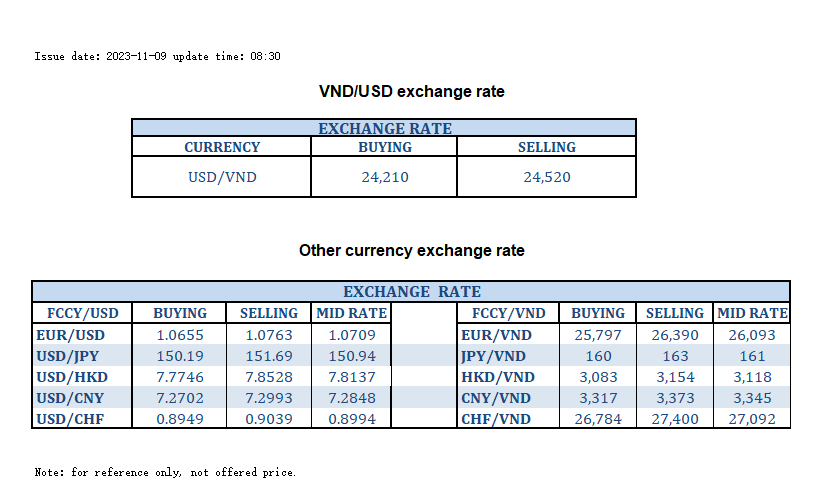The width and height of the screenshot is (830, 497).
Task: Click the USD/VND selling rate 24,520
Action: pyautogui.click(x=547, y=177)
